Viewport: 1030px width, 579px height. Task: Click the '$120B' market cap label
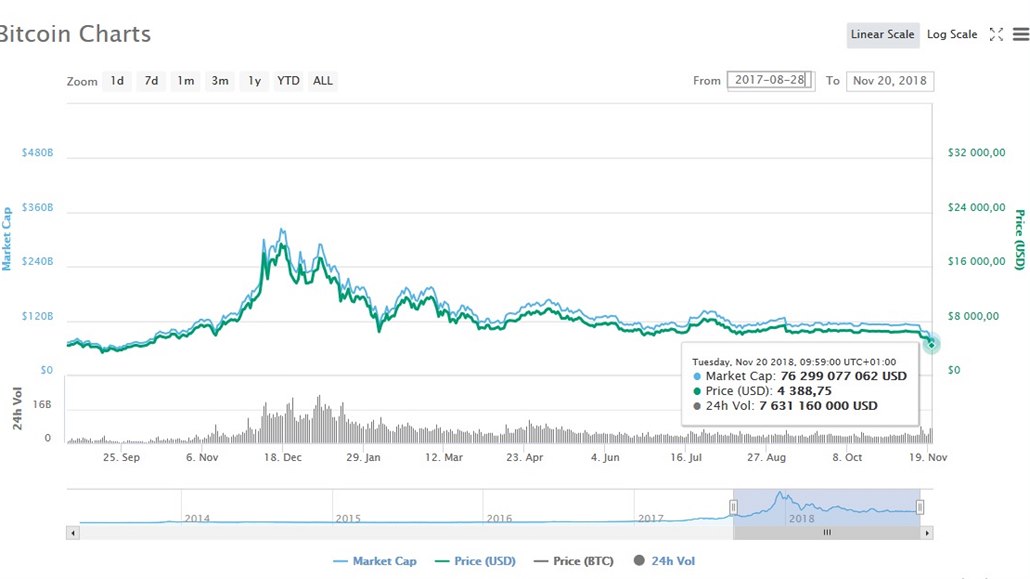point(37,316)
